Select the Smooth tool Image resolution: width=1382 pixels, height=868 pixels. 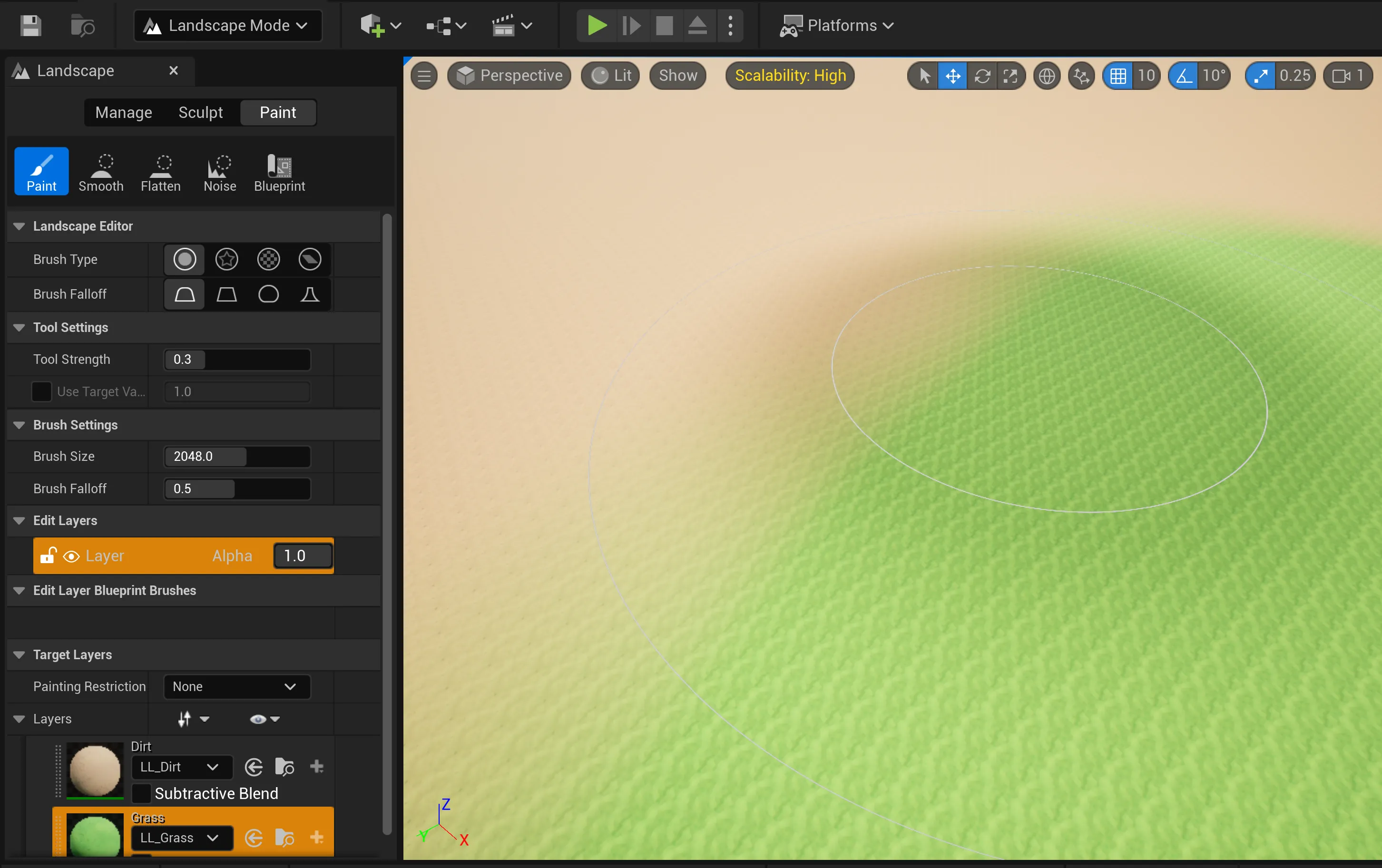101,172
